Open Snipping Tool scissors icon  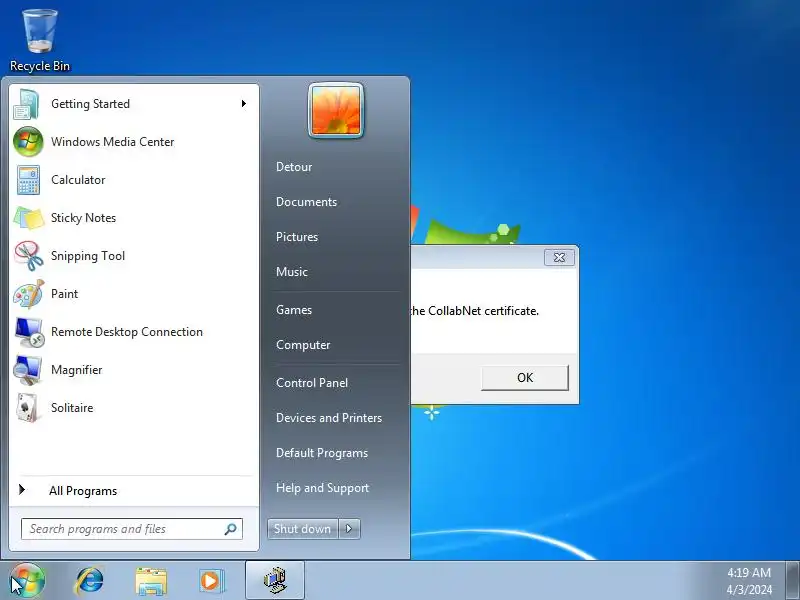29,256
